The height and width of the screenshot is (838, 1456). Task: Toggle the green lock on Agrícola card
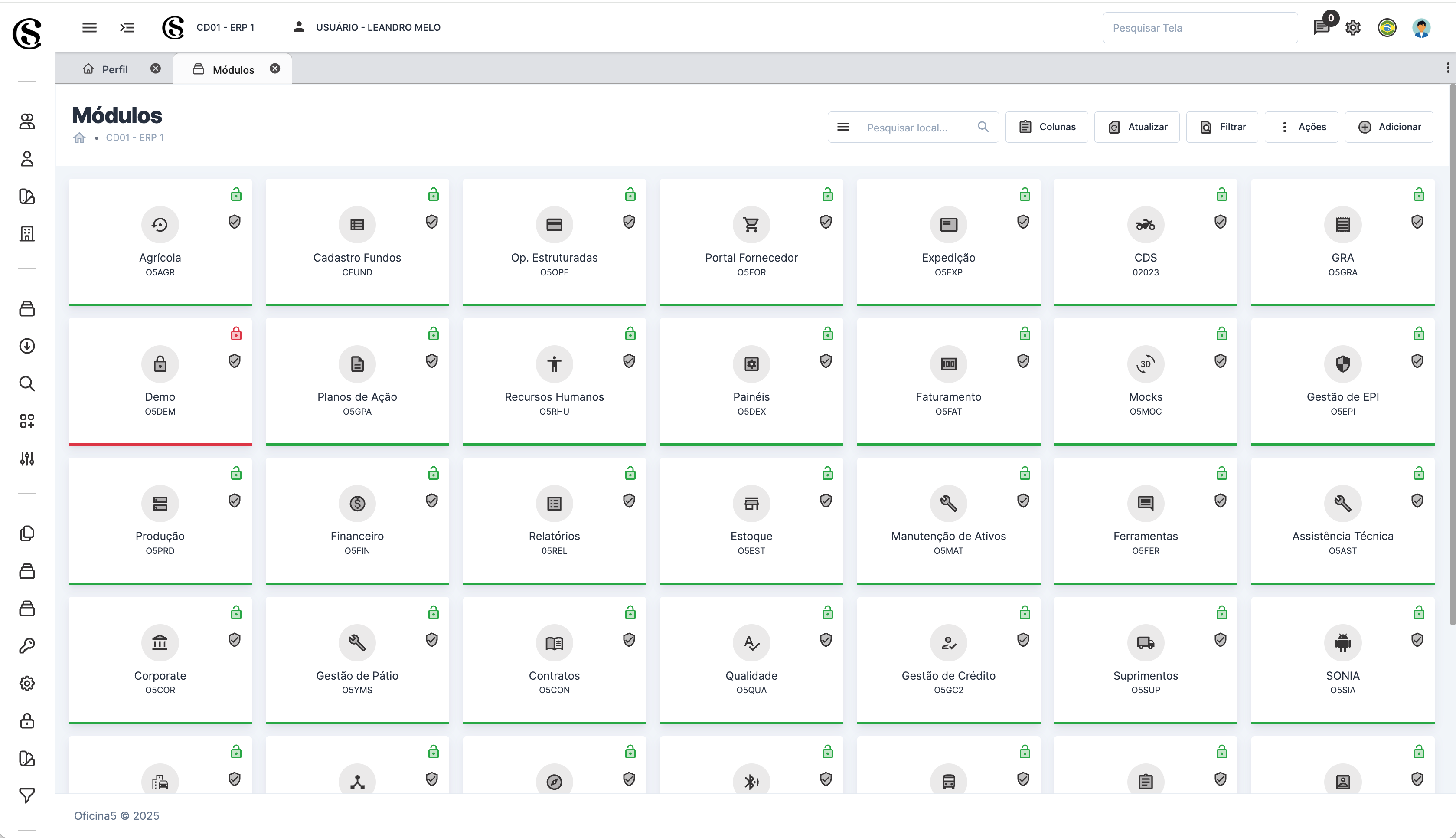(x=236, y=194)
